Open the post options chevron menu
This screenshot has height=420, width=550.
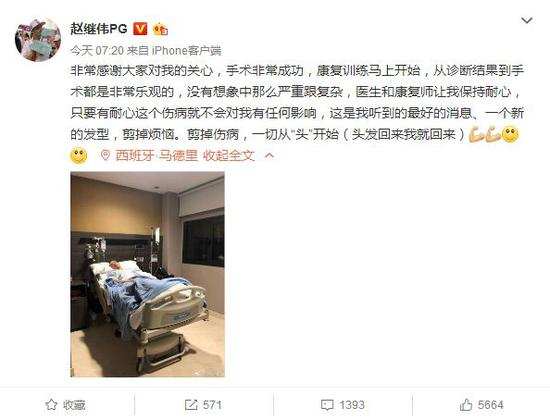pyautogui.click(x=526, y=21)
